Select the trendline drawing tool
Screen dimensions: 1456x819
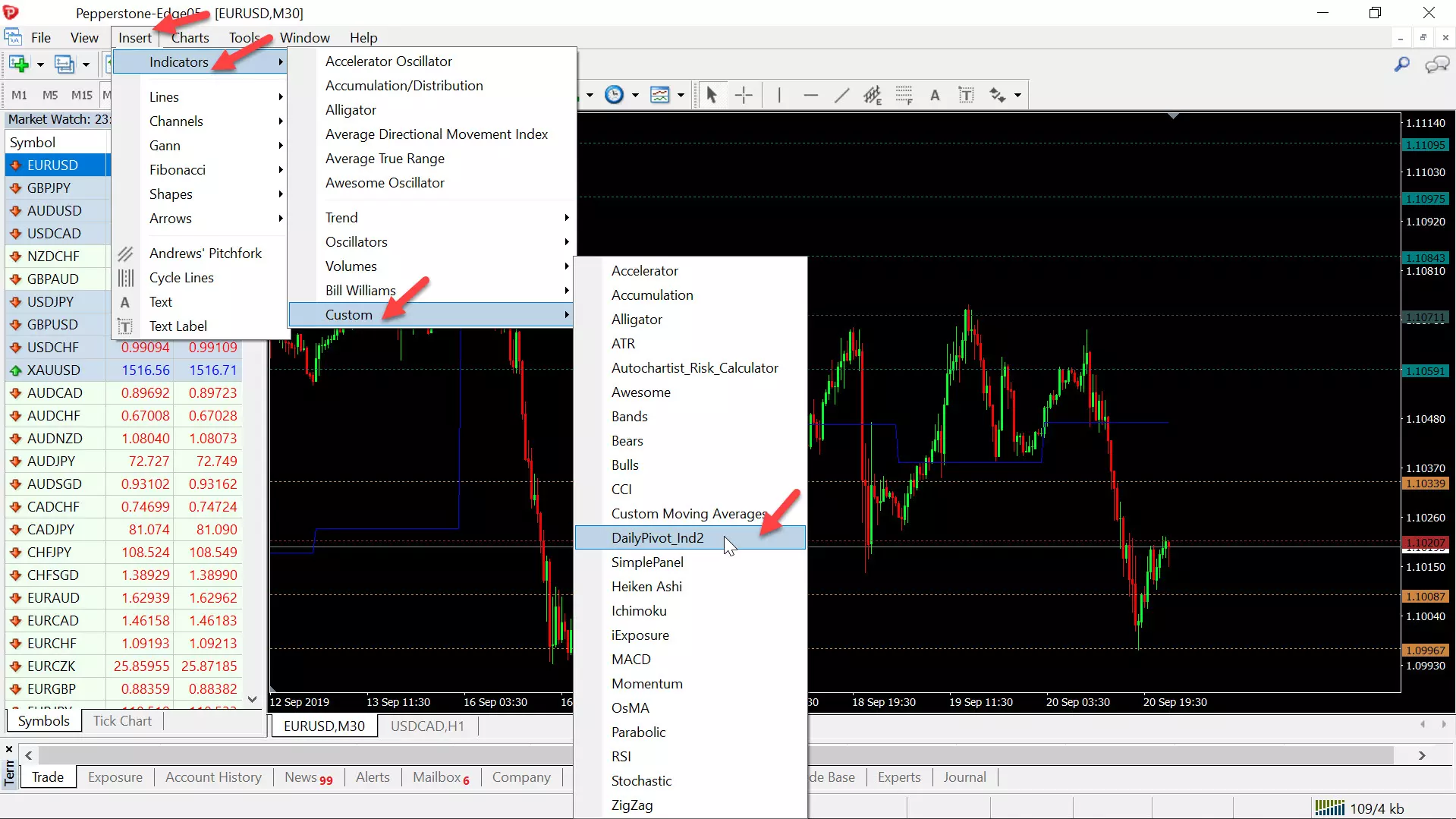tap(841, 95)
